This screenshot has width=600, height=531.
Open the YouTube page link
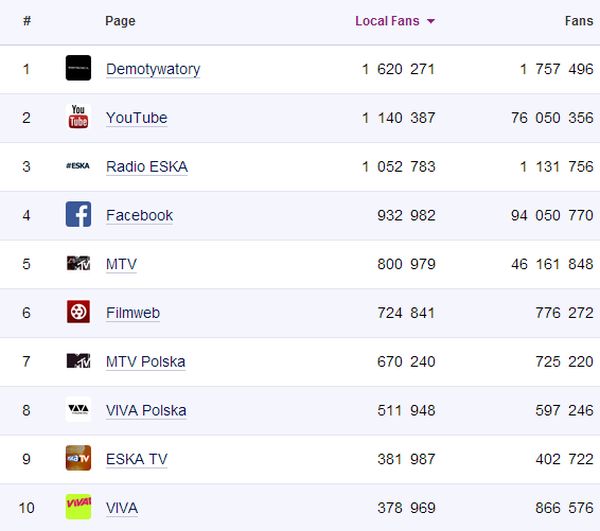pyautogui.click(x=136, y=118)
